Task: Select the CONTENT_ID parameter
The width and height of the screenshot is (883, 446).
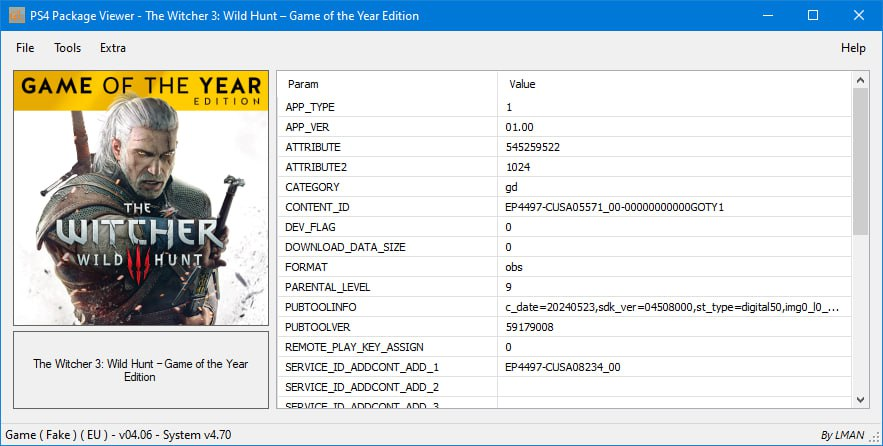Action: tap(317, 207)
